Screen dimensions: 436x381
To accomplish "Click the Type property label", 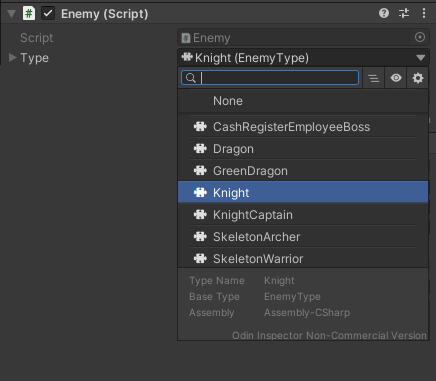I will click(34, 58).
